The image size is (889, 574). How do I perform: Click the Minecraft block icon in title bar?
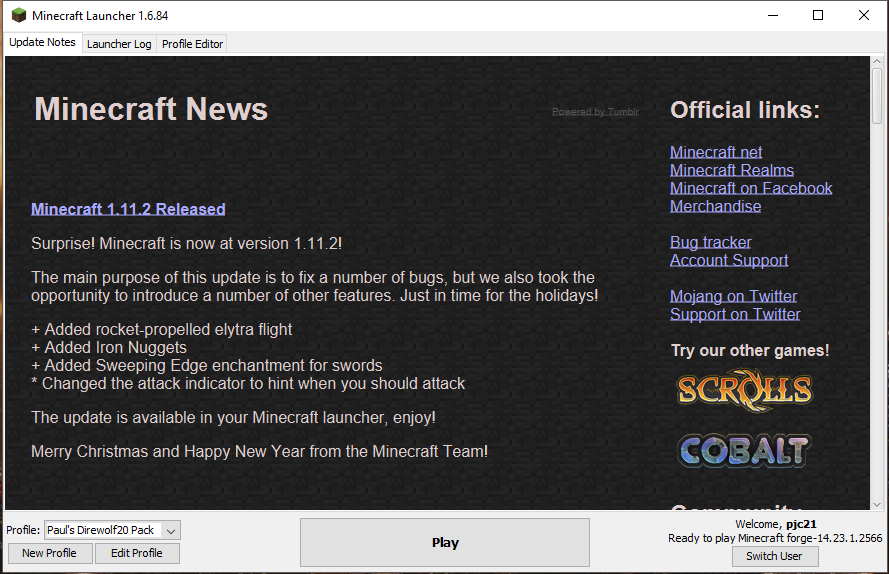(x=18, y=15)
